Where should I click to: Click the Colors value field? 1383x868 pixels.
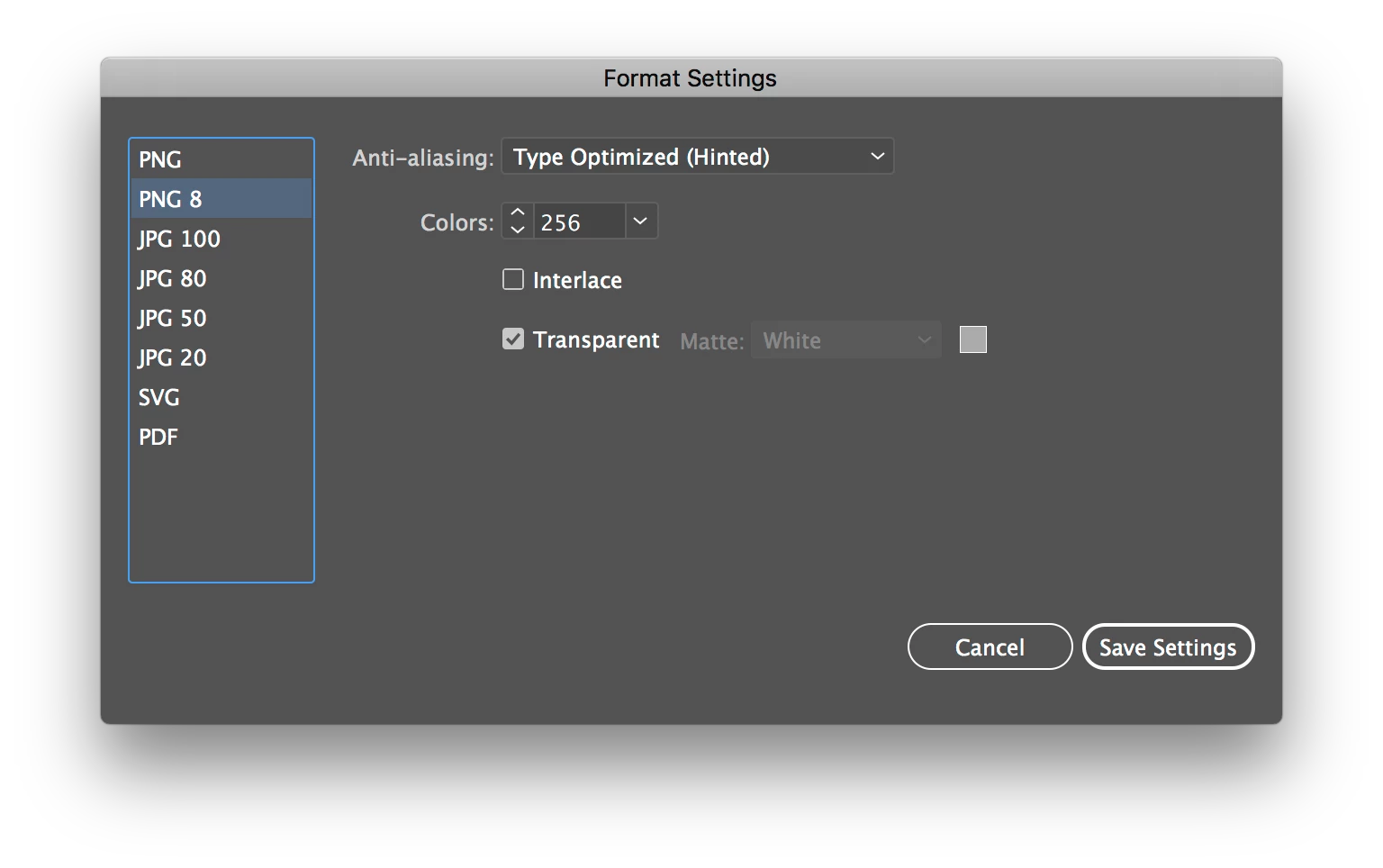[579, 222]
